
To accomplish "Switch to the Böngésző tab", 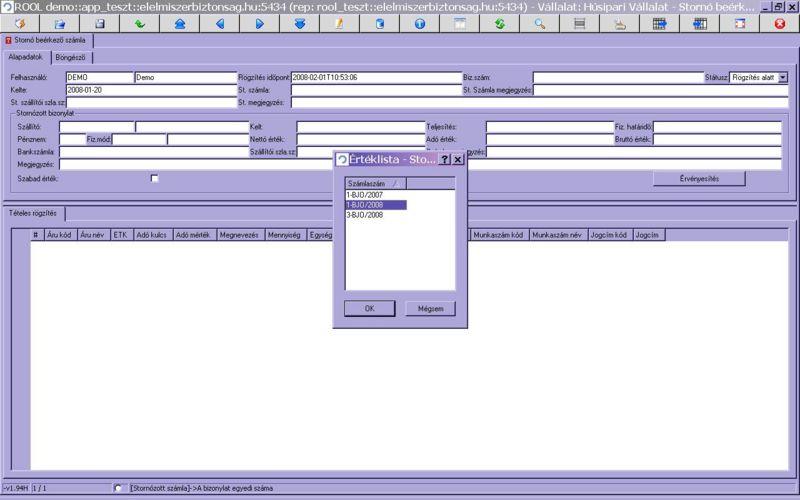I will point(69,57).
